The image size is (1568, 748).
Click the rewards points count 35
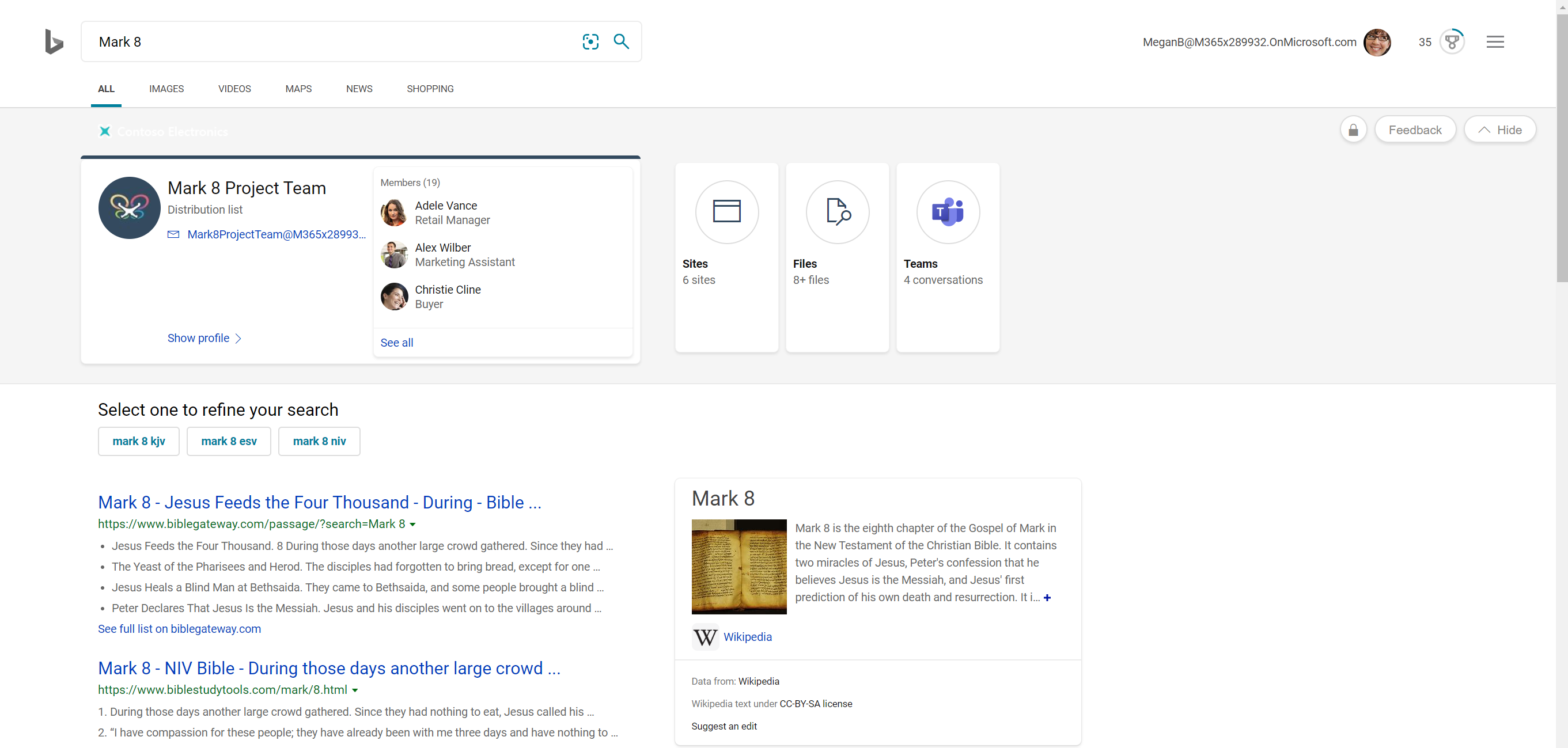pos(1425,42)
